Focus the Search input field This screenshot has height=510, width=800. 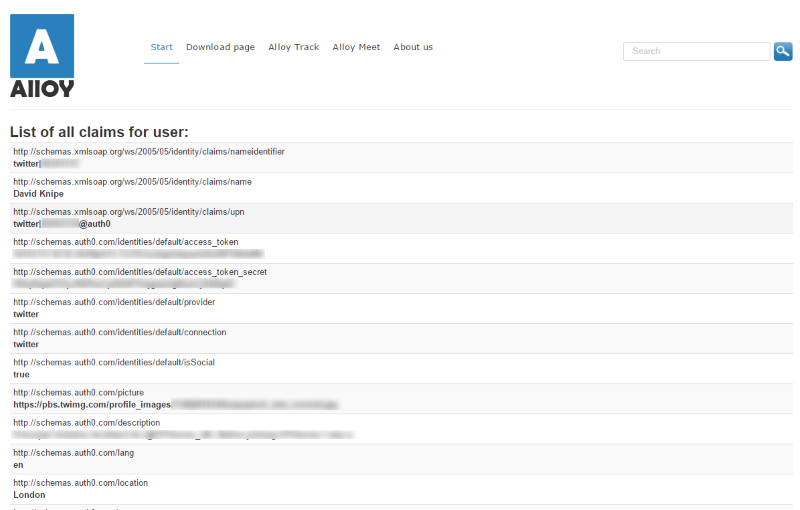[x=696, y=51]
